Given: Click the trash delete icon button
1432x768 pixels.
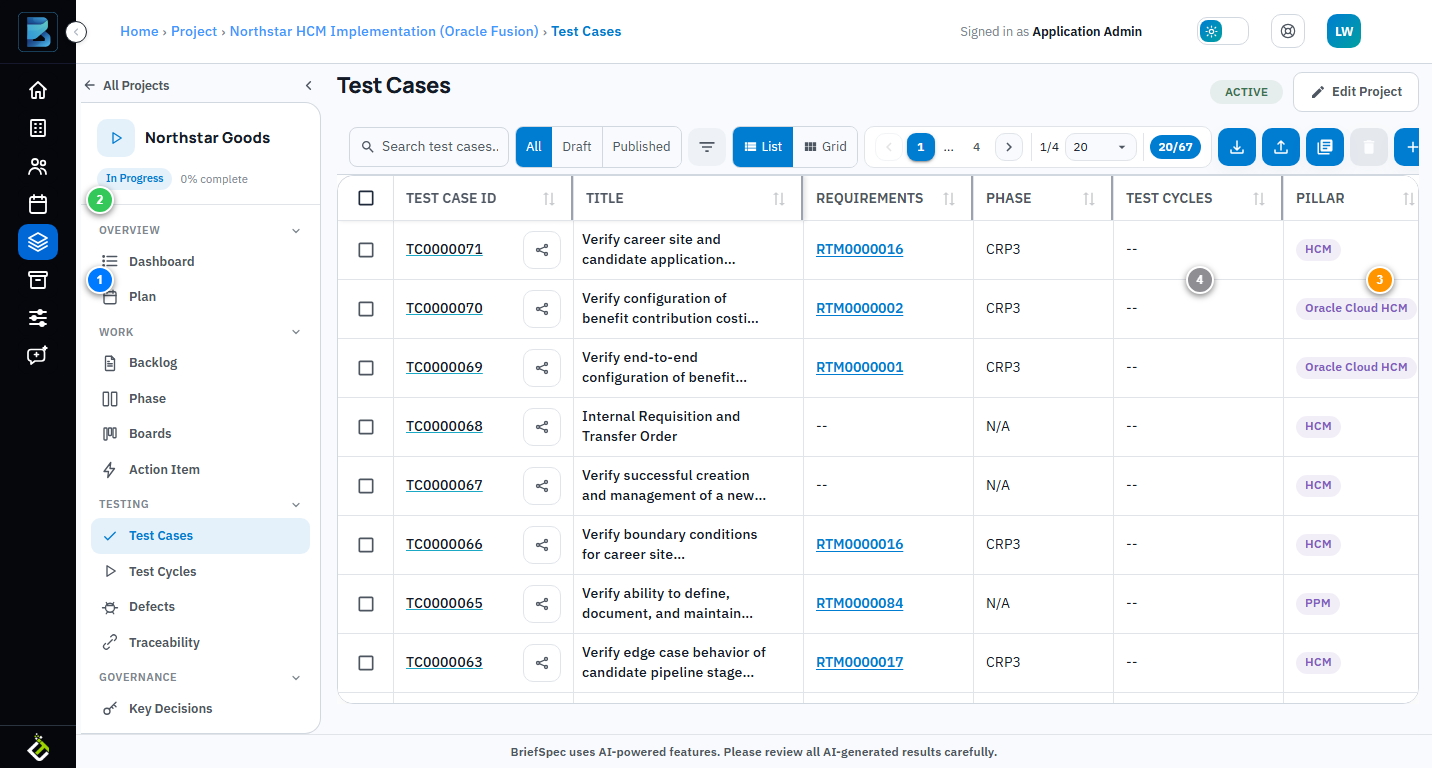Looking at the screenshot, I should tap(1369, 147).
